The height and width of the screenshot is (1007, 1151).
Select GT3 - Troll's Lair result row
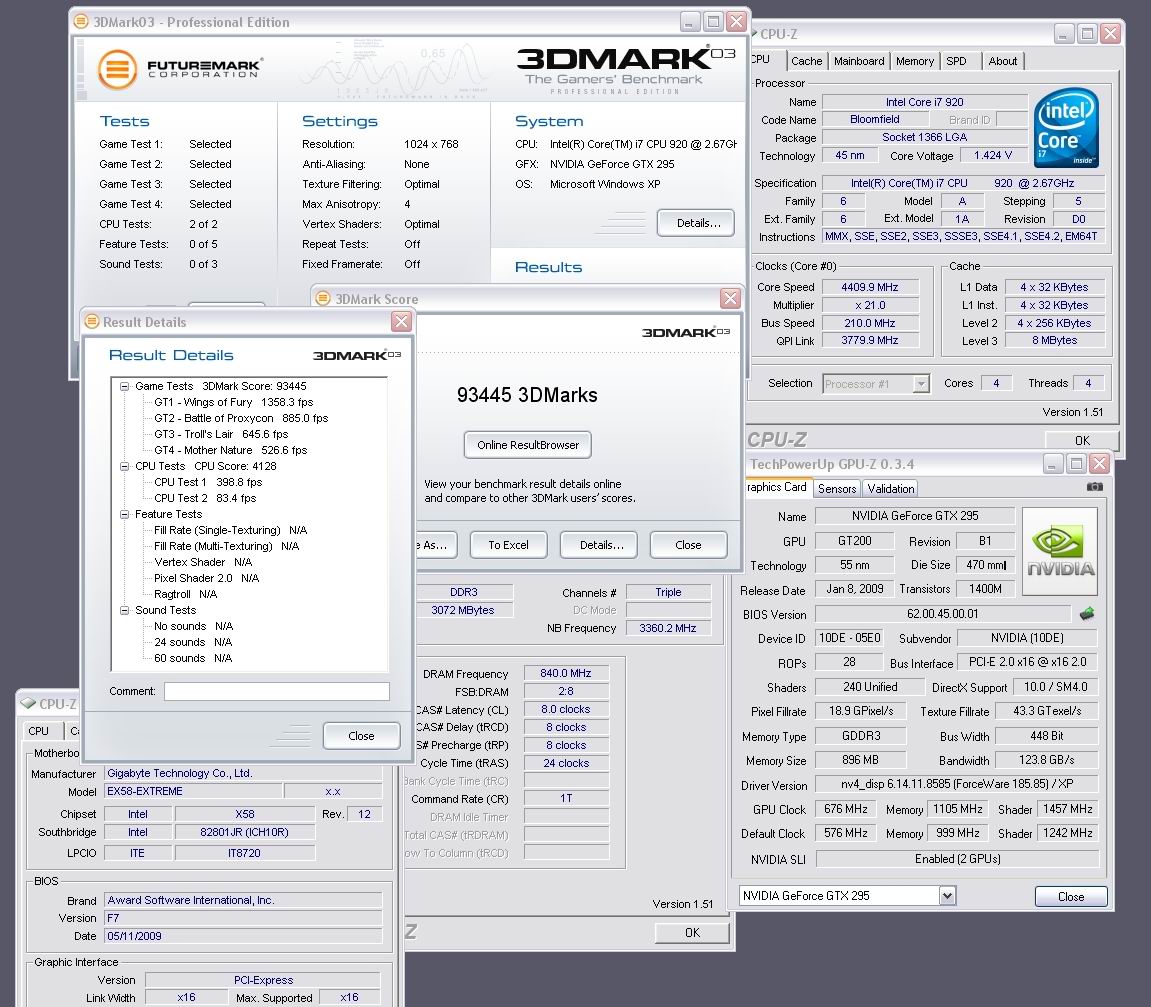click(x=221, y=435)
